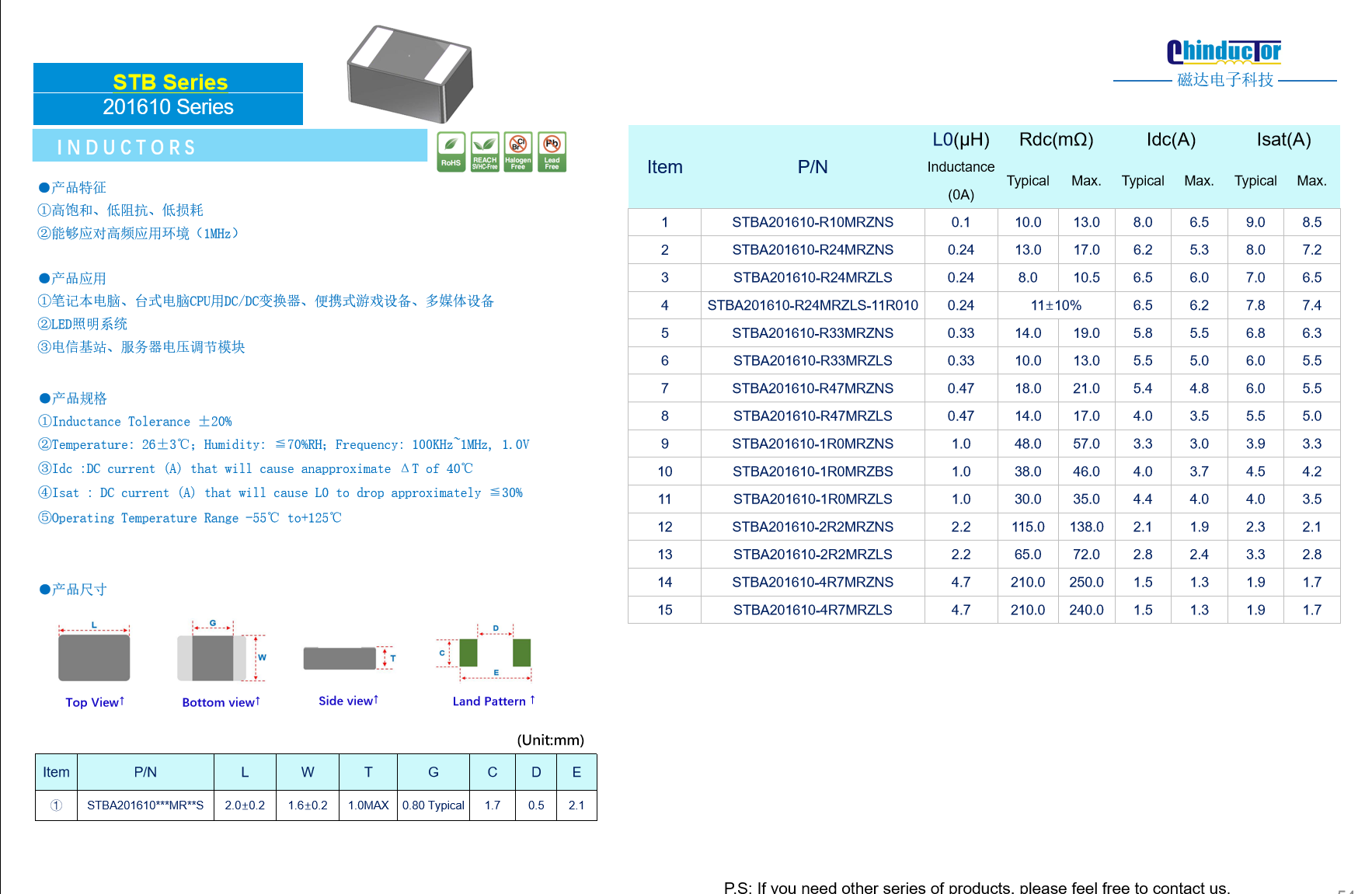Click the 'Top View' caption
Image resolution: width=1372 pixels, height=894 pixels.
[x=95, y=702]
